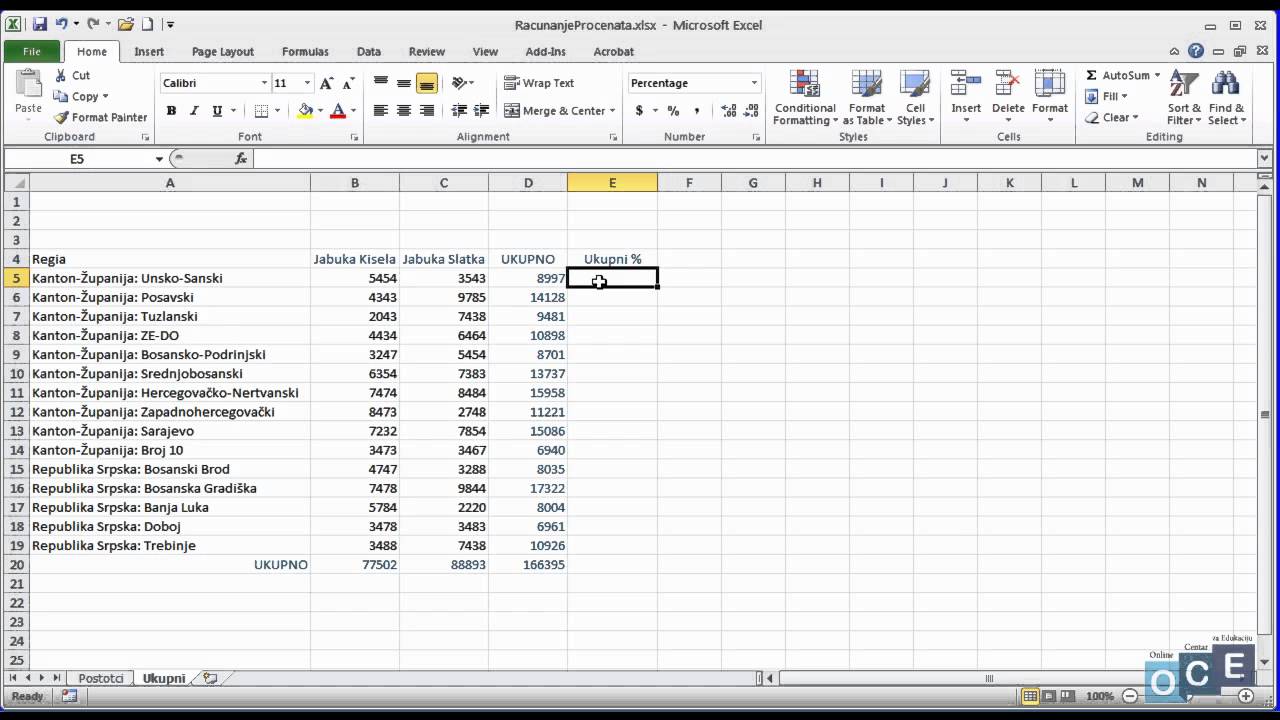Increase font size with Grow Font icon
The height and width of the screenshot is (720, 1280).
(326, 83)
